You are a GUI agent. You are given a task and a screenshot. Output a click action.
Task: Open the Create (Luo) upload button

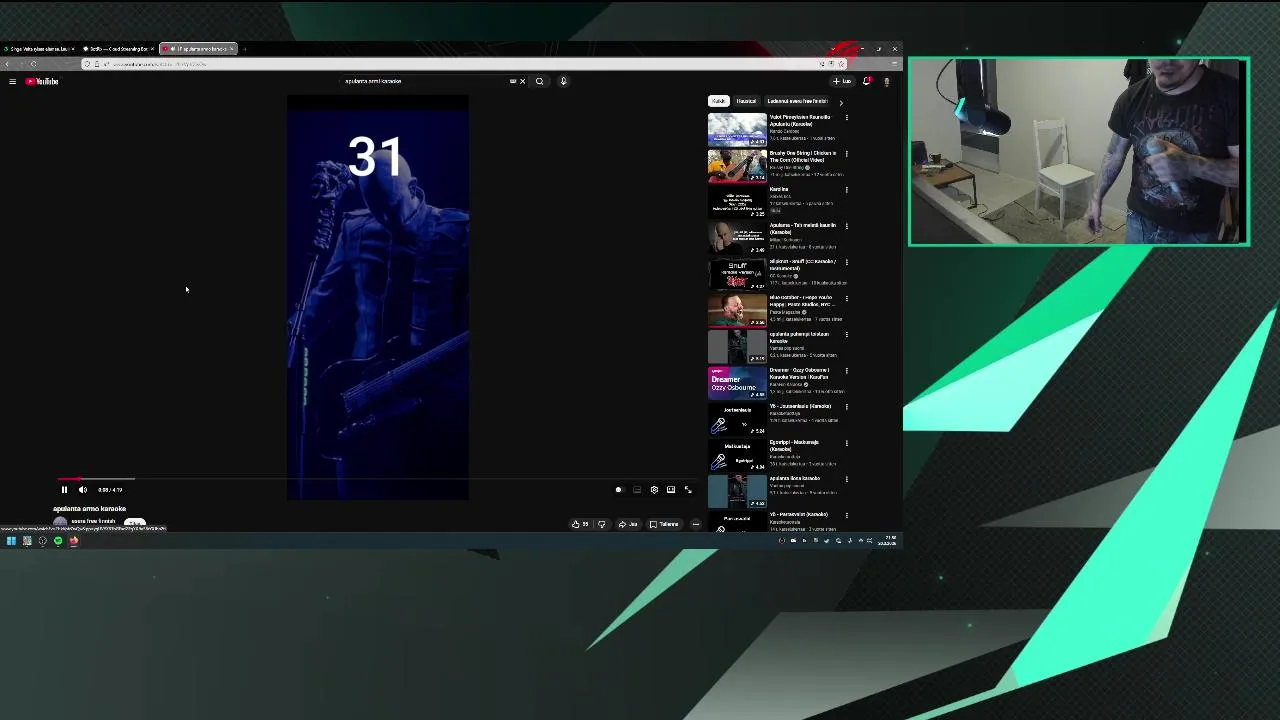(842, 81)
